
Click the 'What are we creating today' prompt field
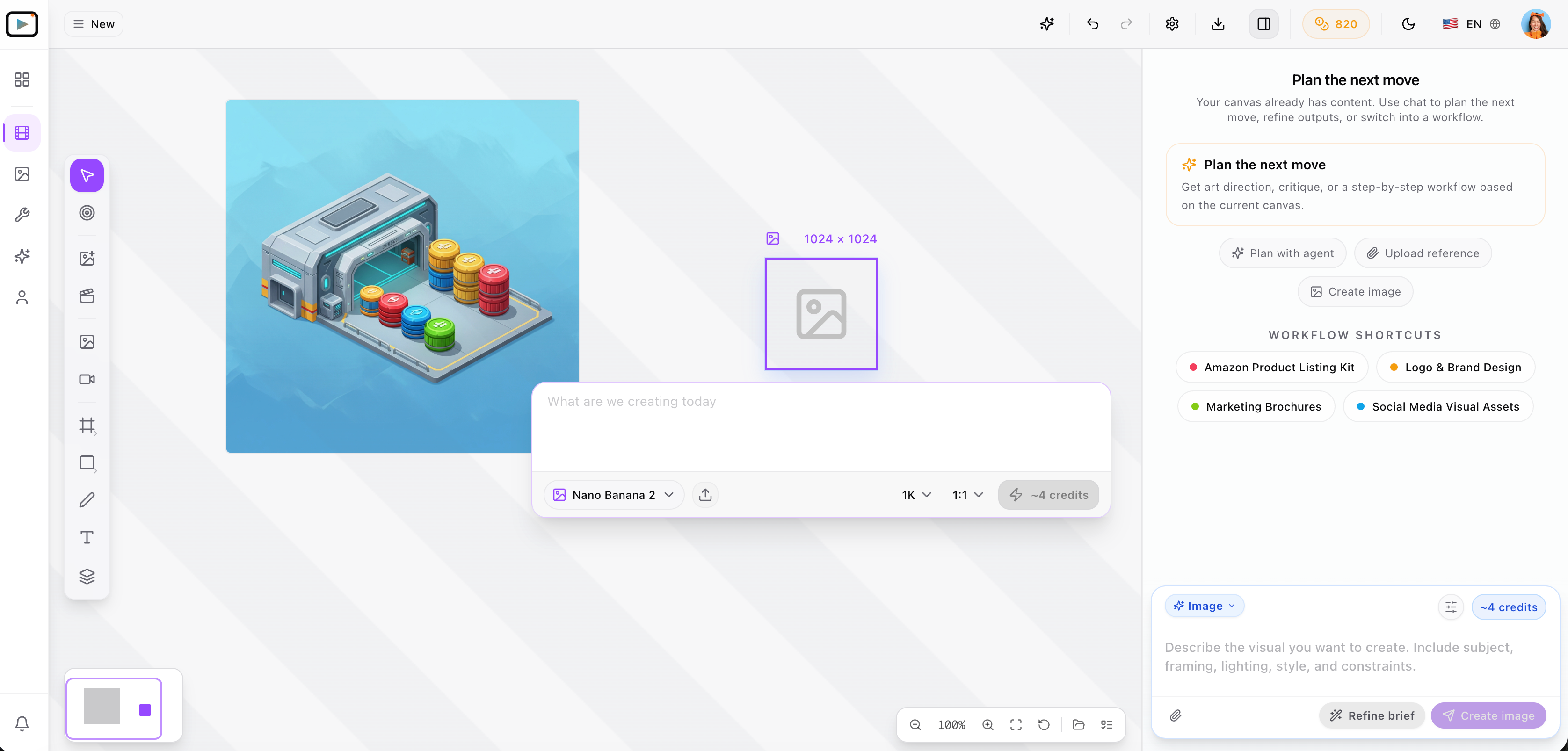click(x=821, y=426)
